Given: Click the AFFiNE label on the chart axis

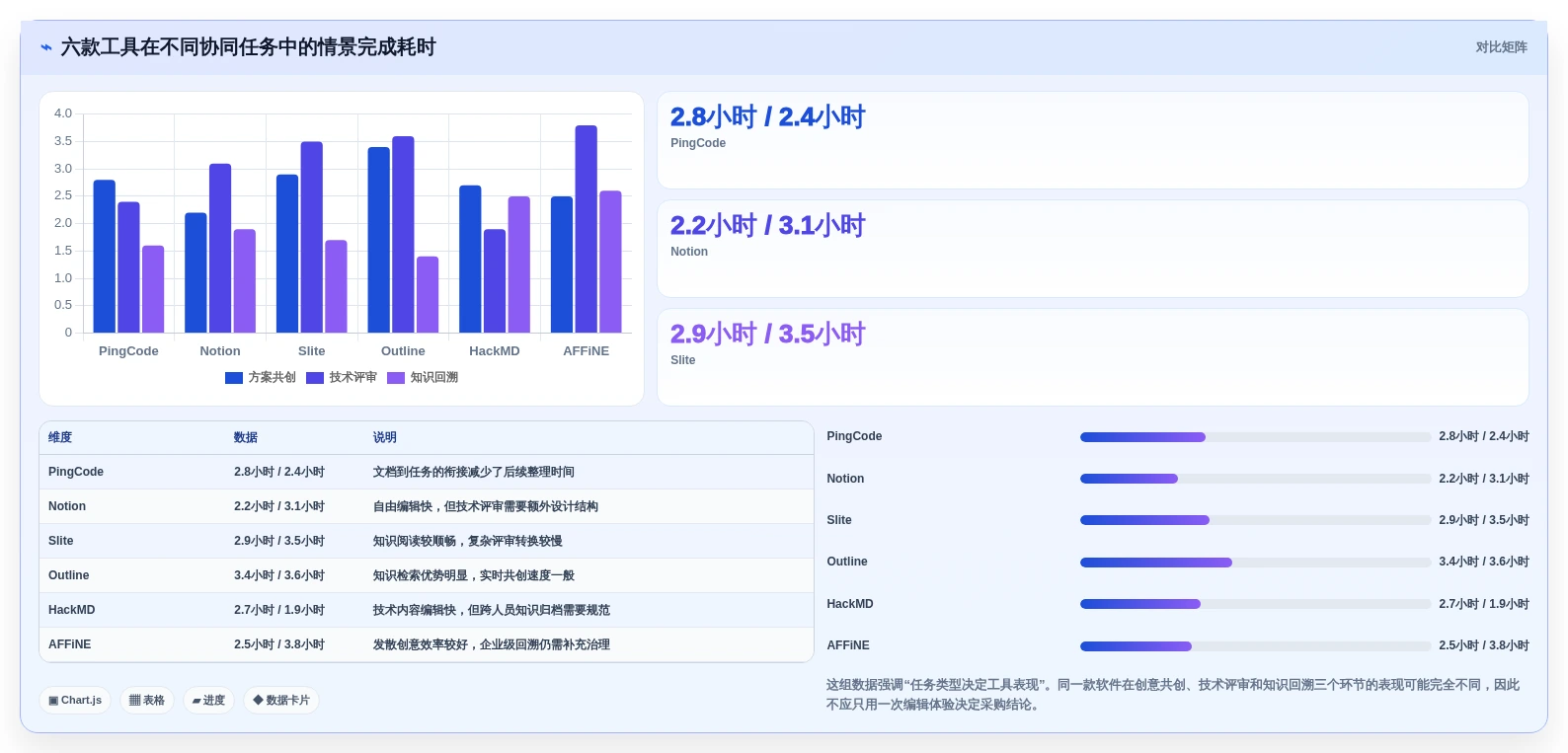Looking at the screenshot, I should click(587, 351).
